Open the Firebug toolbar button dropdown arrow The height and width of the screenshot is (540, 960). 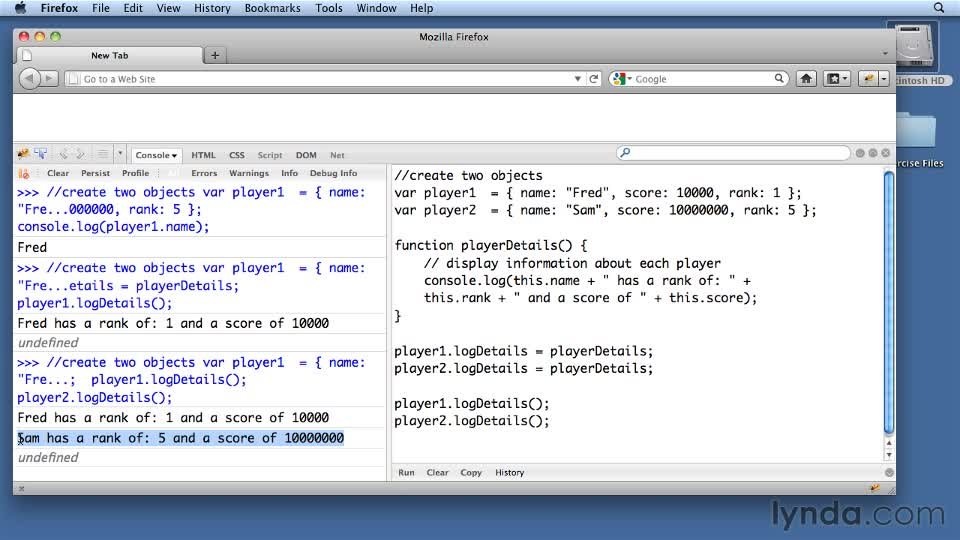pos(883,78)
